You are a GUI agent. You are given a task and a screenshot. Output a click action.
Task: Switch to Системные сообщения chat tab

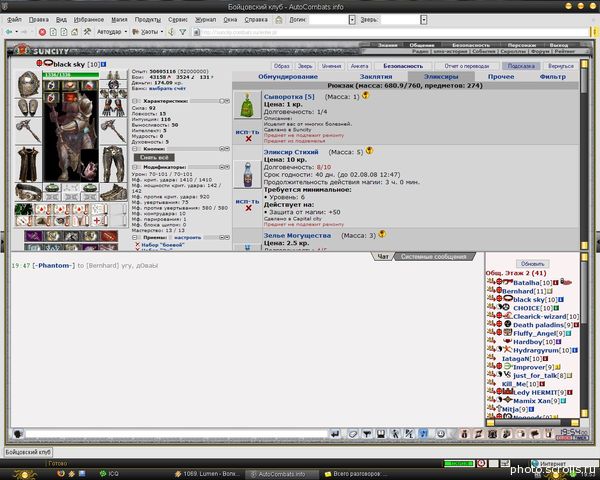click(434, 256)
